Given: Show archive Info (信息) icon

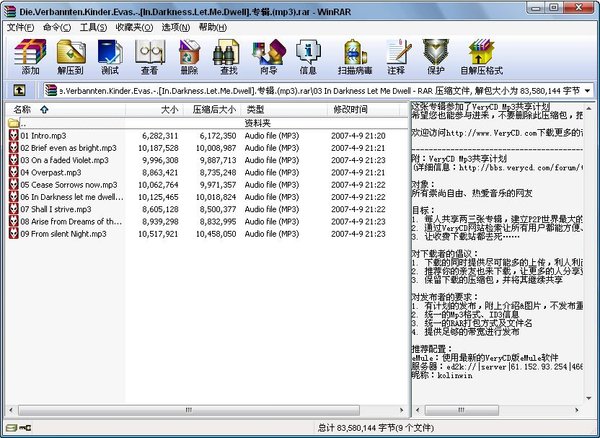Looking at the screenshot, I should (x=308, y=52).
